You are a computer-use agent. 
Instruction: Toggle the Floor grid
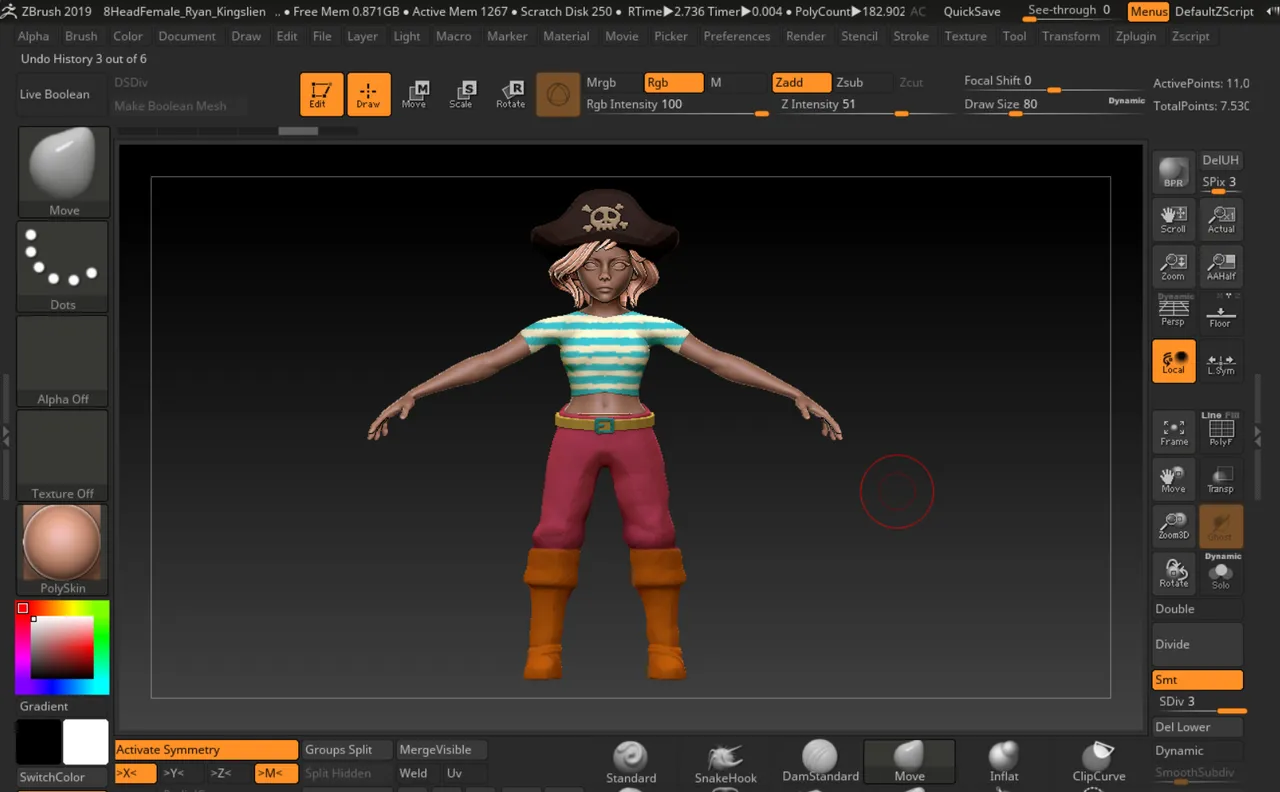click(1221, 312)
